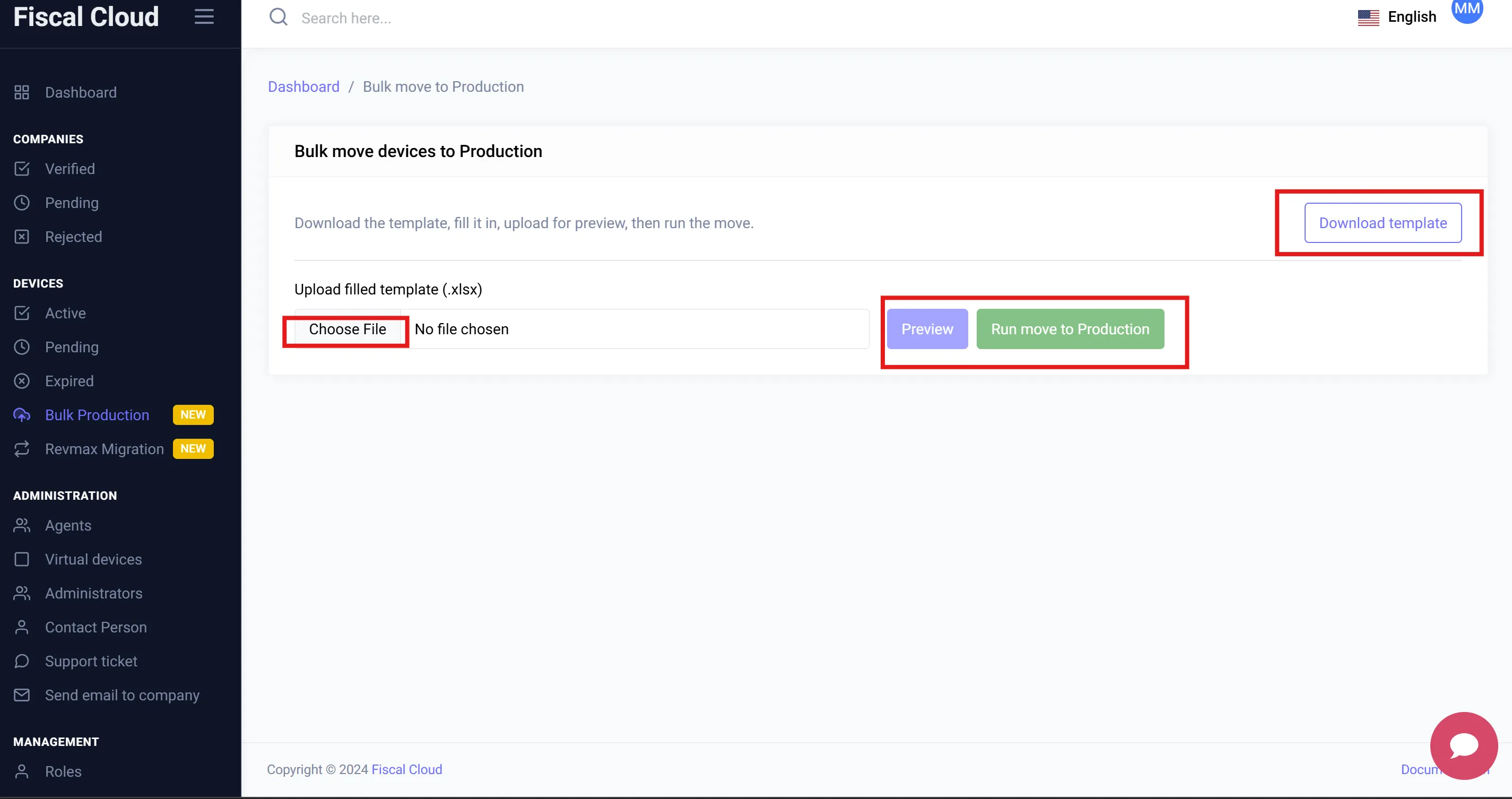Toggle the sidebar hamburger menu icon
This screenshot has width=1512, height=799.
point(204,16)
